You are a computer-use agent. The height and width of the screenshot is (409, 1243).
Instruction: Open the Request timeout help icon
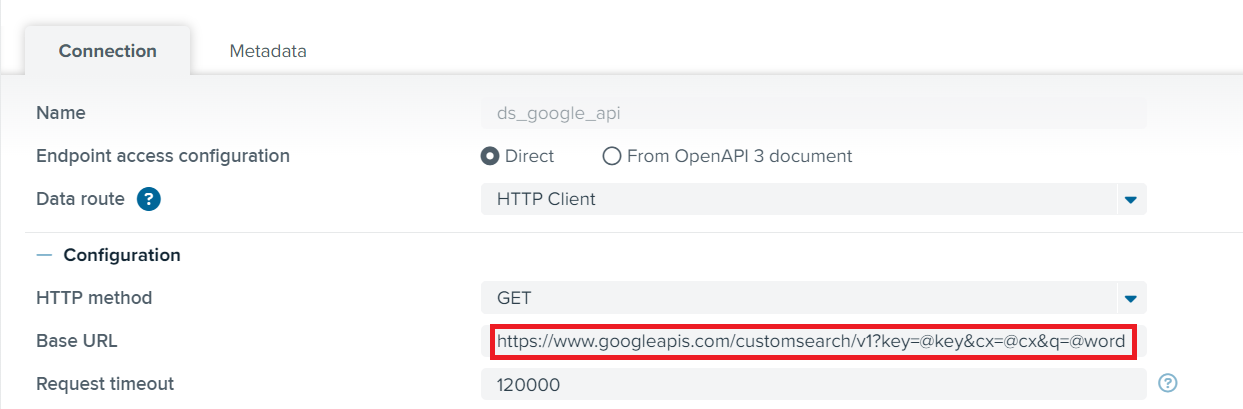(1168, 383)
